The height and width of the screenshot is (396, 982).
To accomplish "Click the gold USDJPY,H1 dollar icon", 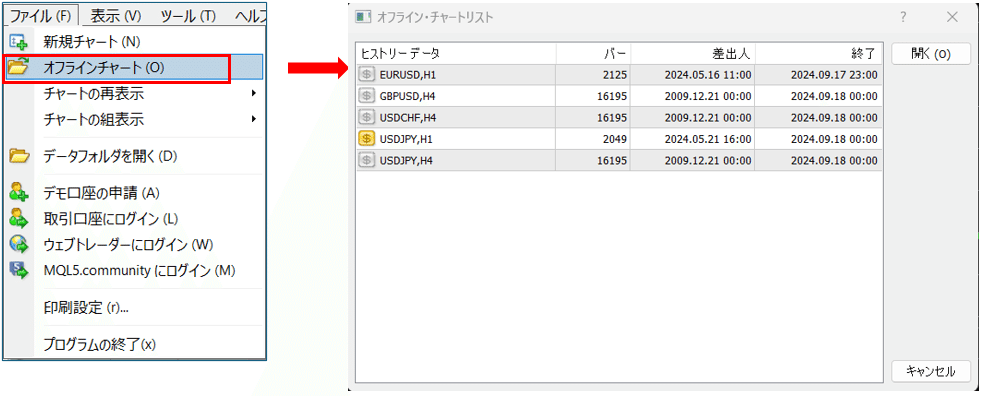I will click(x=366, y=138).
